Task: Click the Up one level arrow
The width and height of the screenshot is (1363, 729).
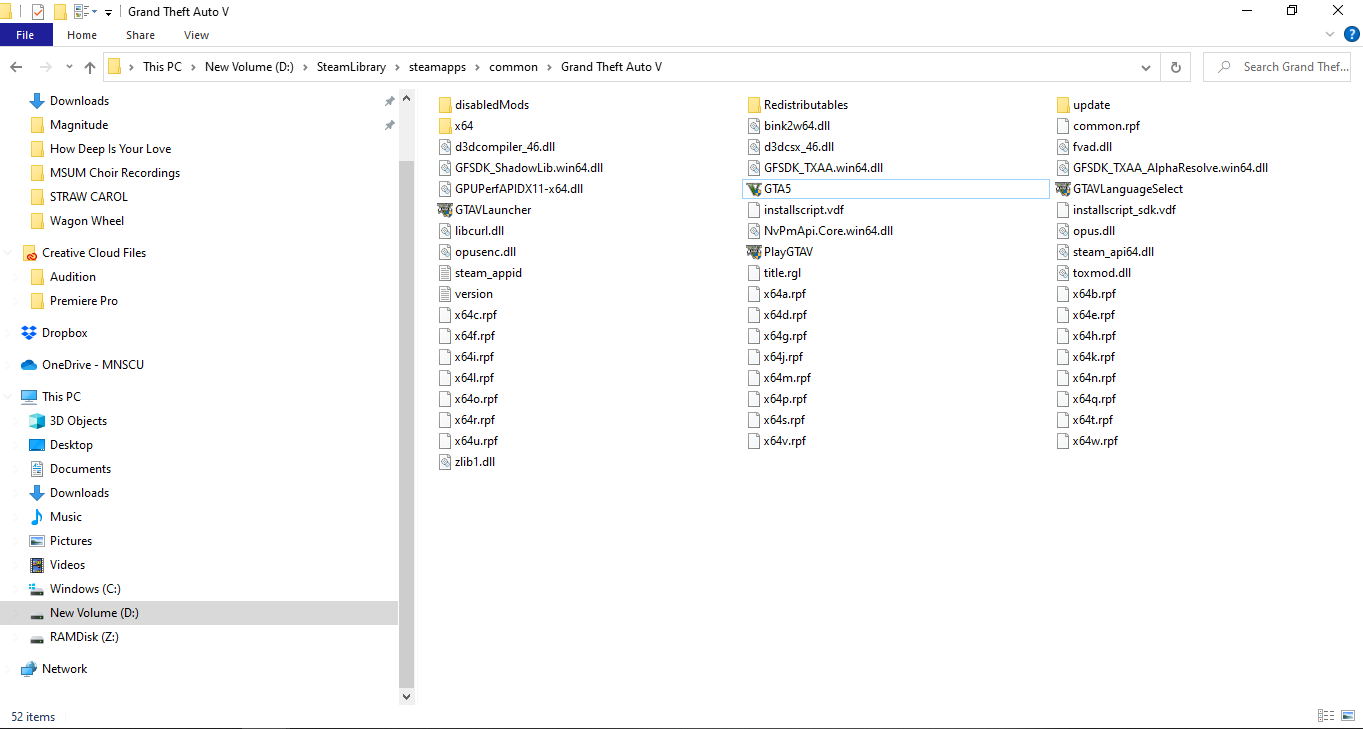Action: click(x=89, y=66)
